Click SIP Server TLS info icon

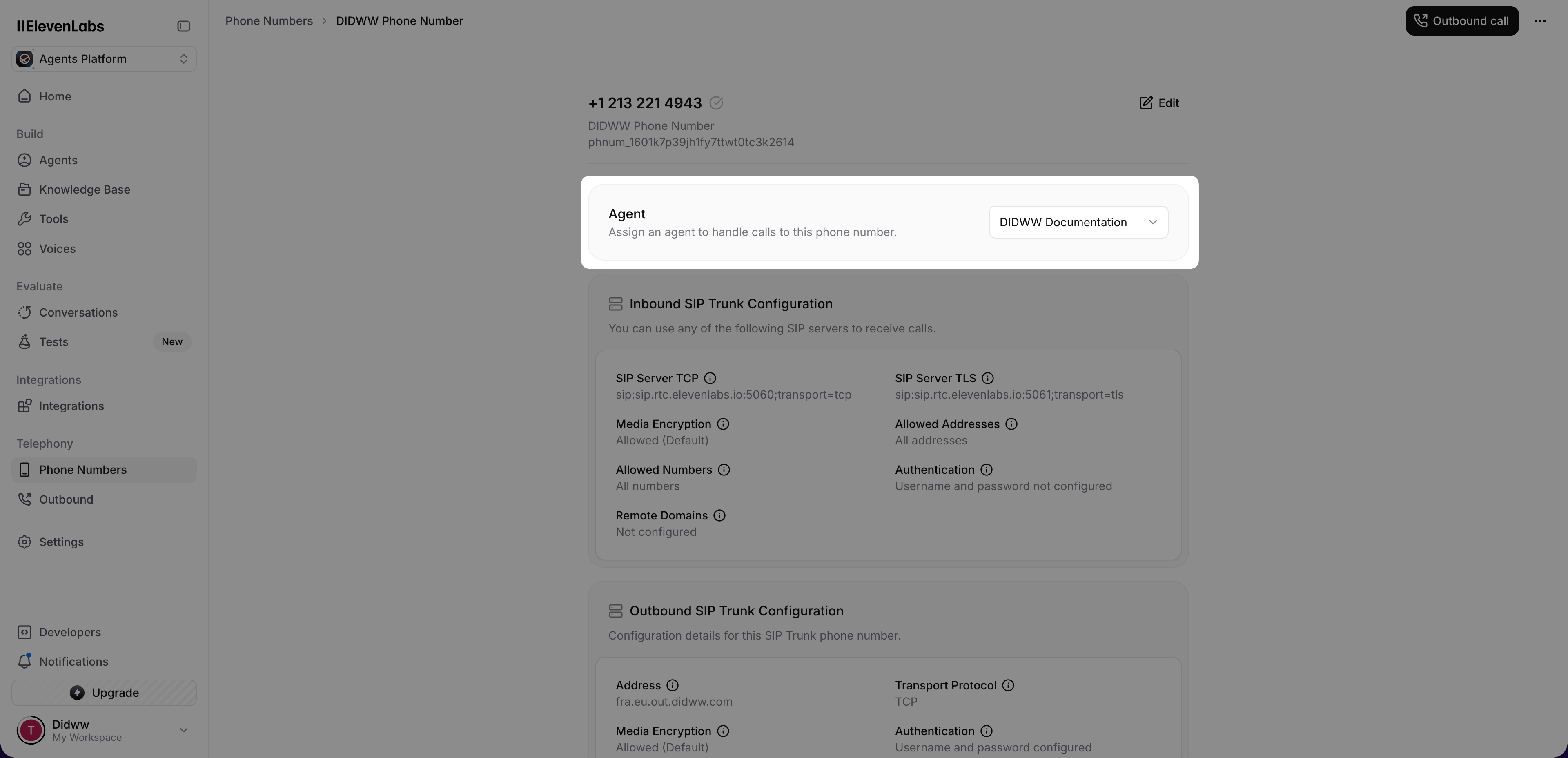point(987,378)
